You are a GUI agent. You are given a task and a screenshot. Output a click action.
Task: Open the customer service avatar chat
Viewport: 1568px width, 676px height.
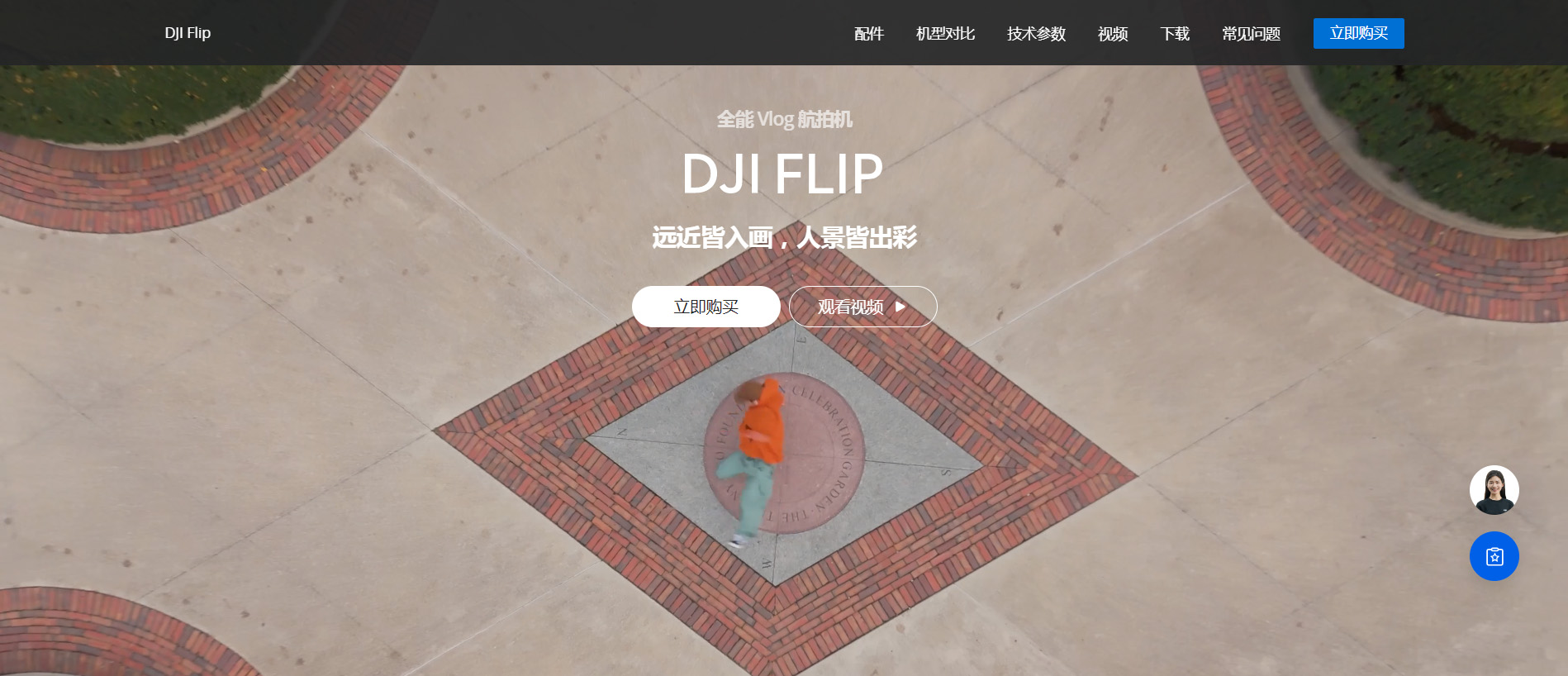click(x=1494, y=490)
